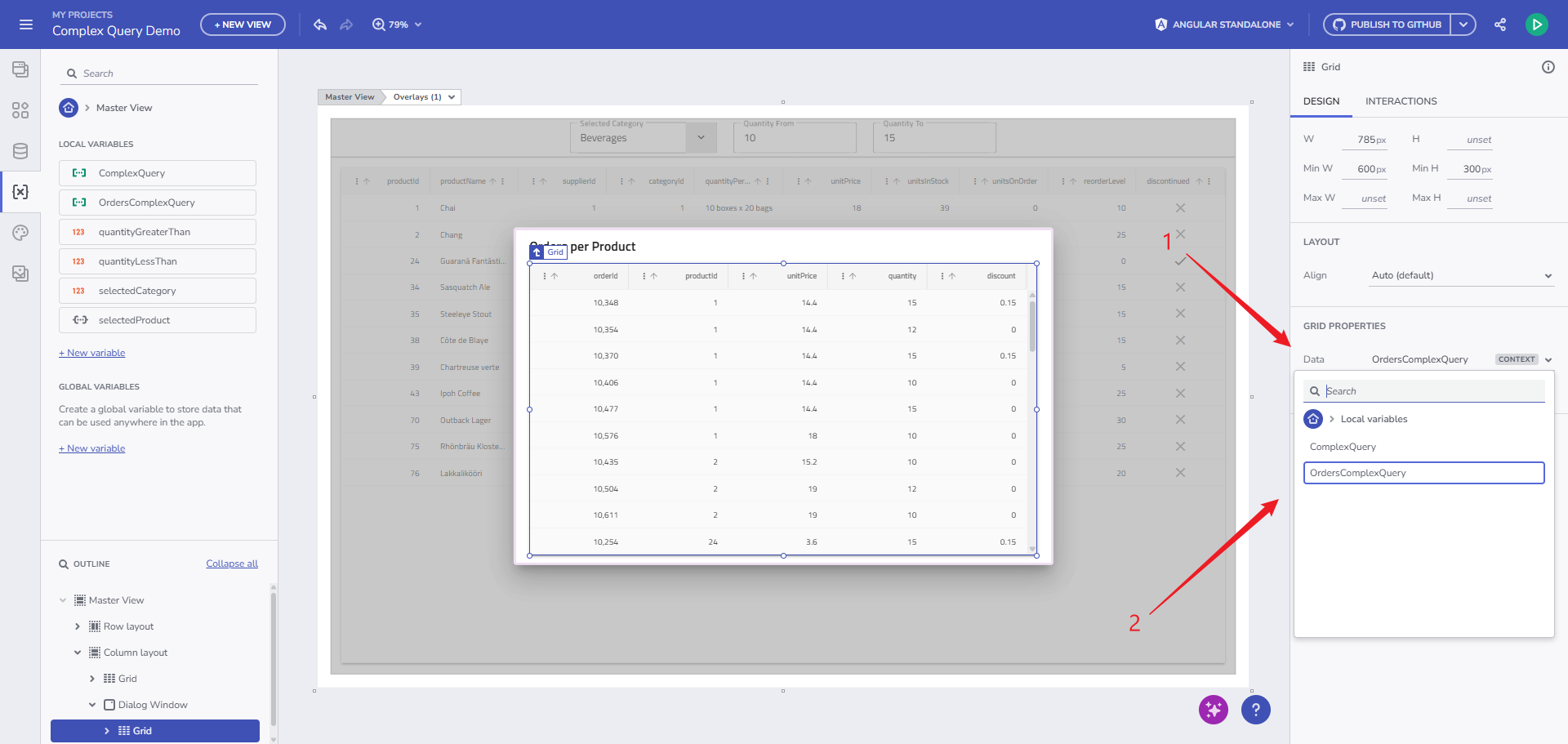The image size is (1568, 744).
Task: Click the Grid info icon
Action: pos(1548,67)
